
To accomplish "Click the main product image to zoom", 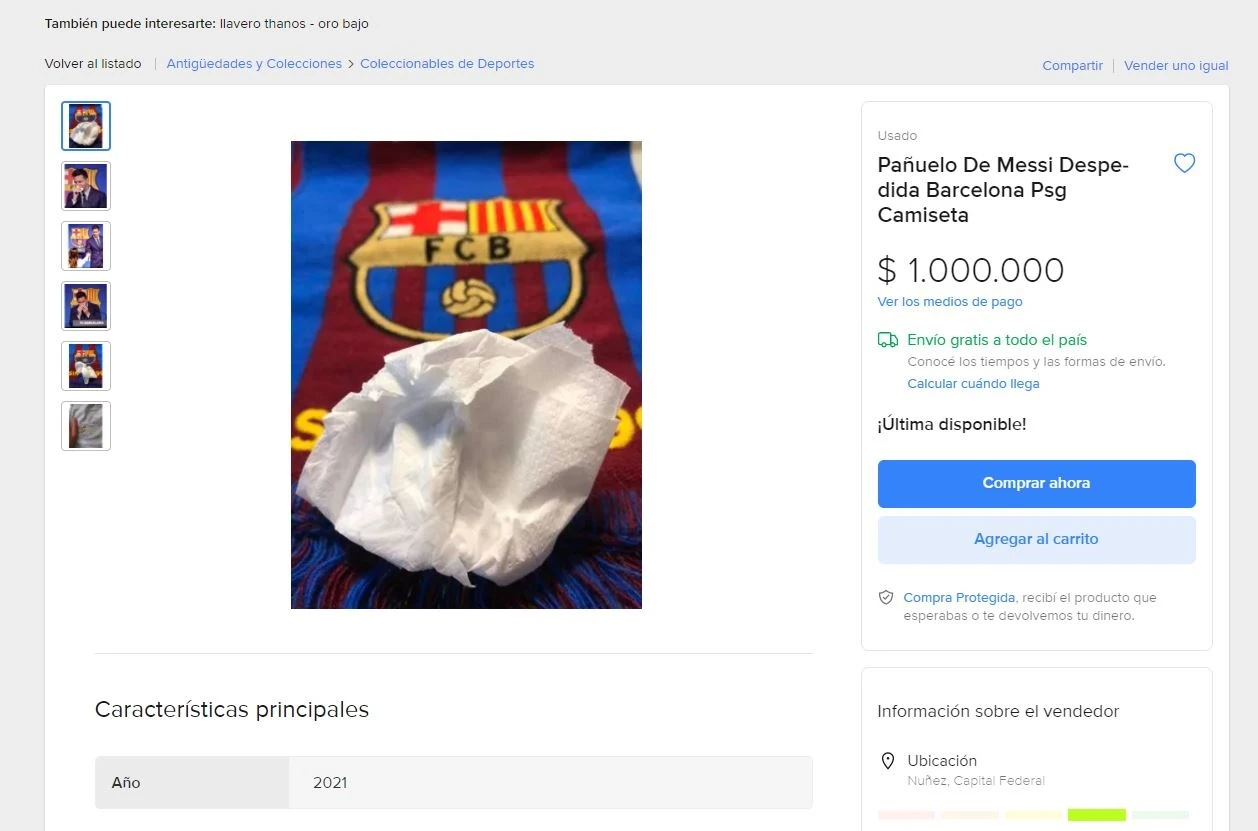I will point(466,374).
